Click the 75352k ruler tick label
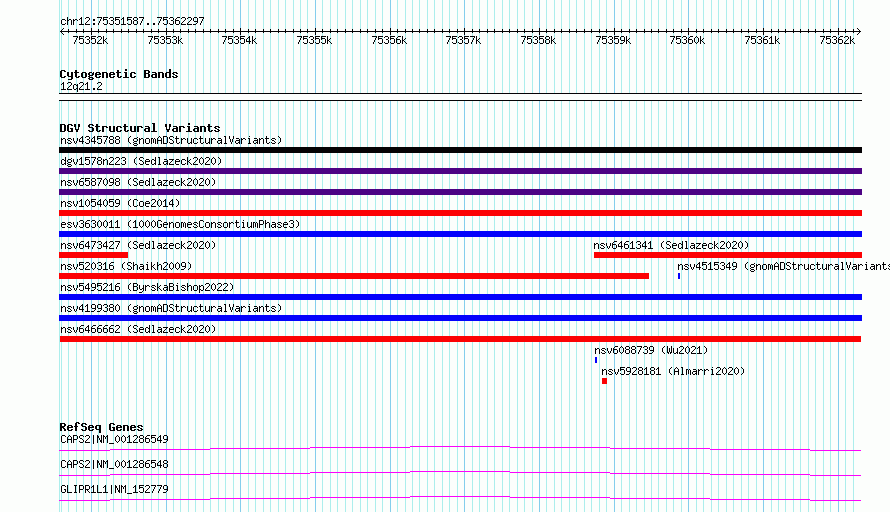Screen dimensions: 890x512 tap(90, 40)
